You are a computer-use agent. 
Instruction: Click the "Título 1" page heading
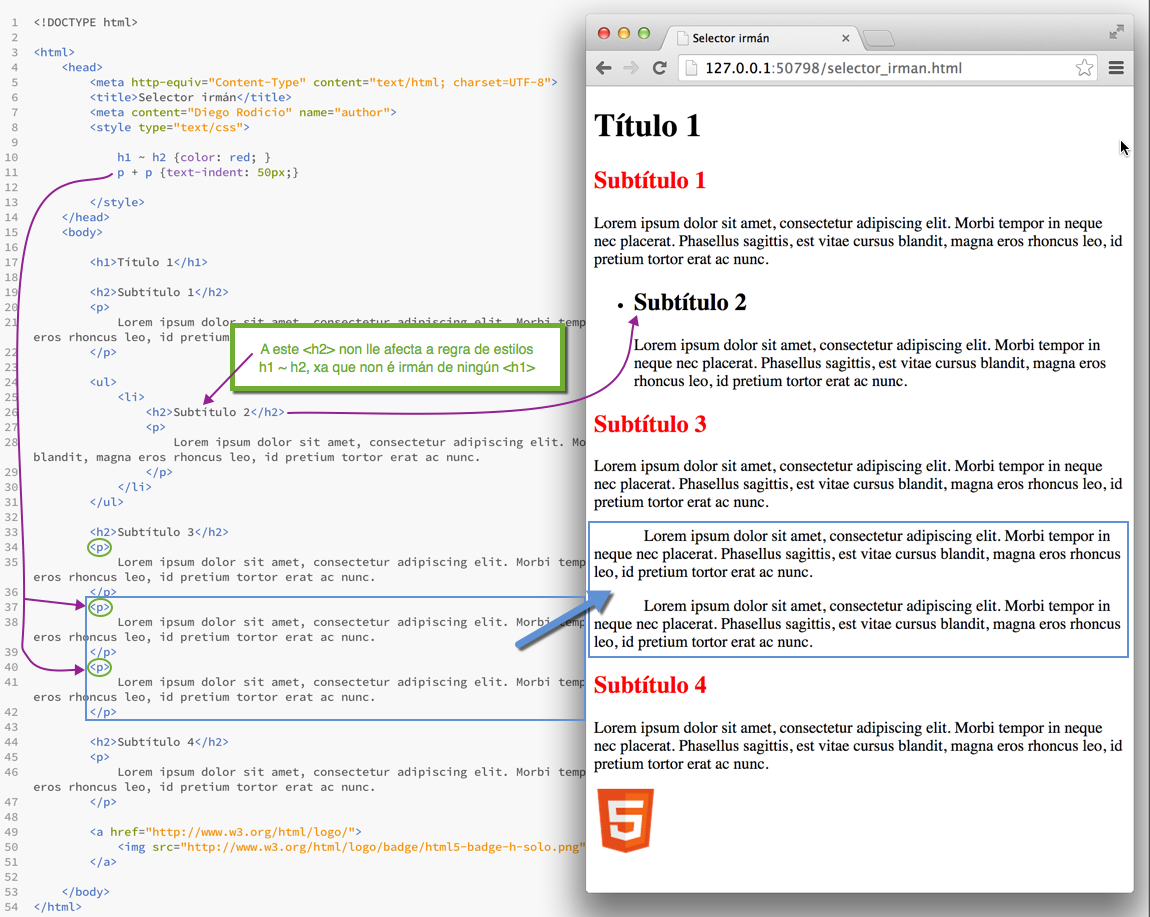click(x=647, y=126)
